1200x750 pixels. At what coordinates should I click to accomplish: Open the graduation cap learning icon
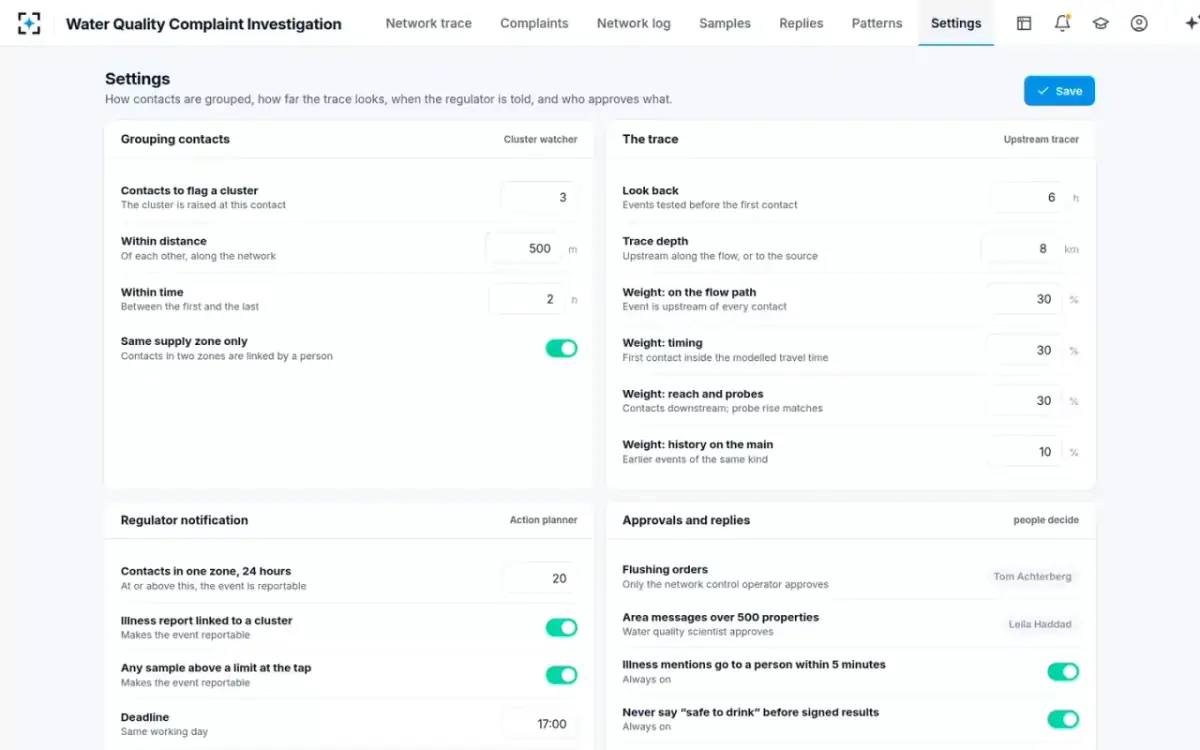click(1101, 23)
